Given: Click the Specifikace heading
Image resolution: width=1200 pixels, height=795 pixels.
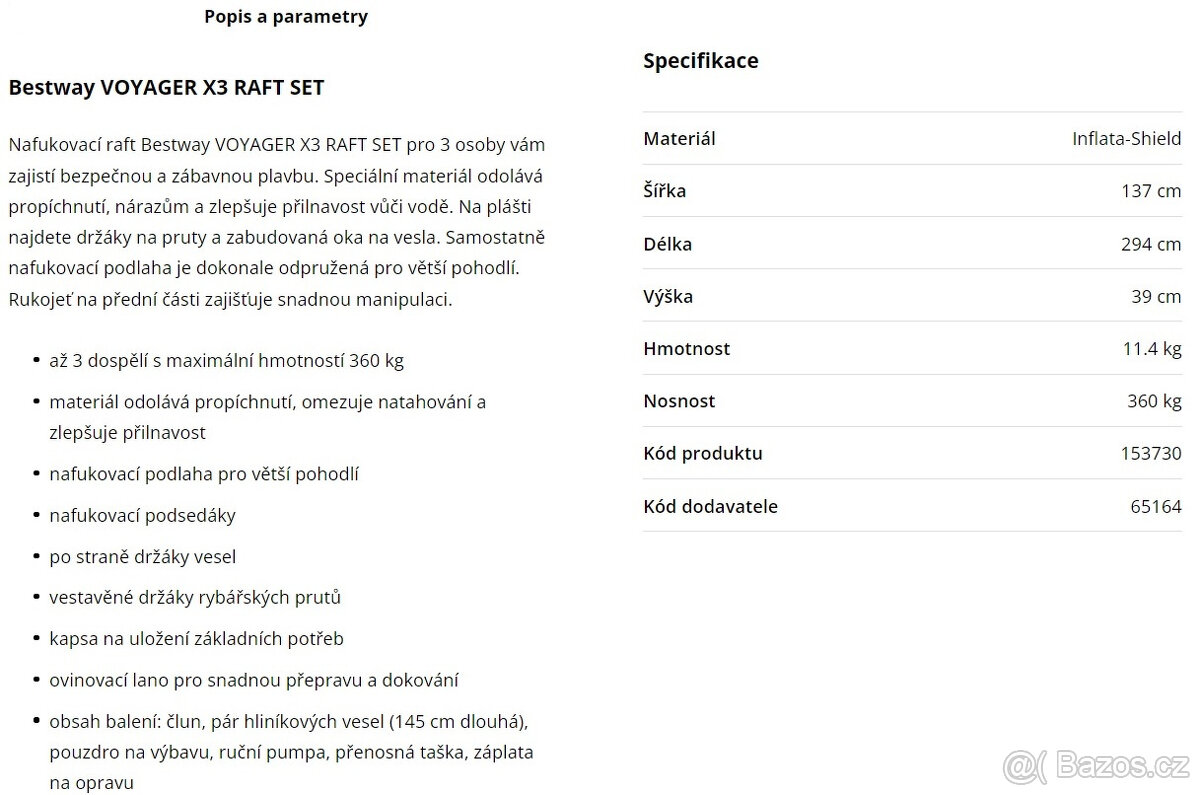Looking at the screenshot, I should pyautogui.click(x=700, y=61).
